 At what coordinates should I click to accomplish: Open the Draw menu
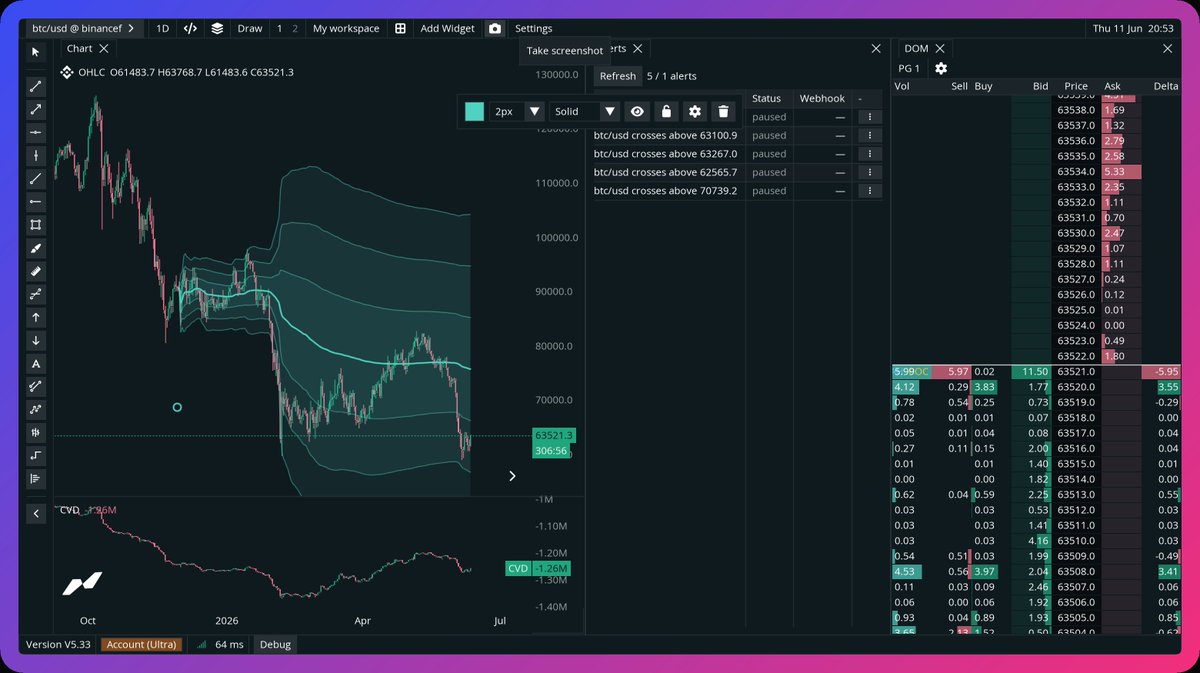coord(250,28)
